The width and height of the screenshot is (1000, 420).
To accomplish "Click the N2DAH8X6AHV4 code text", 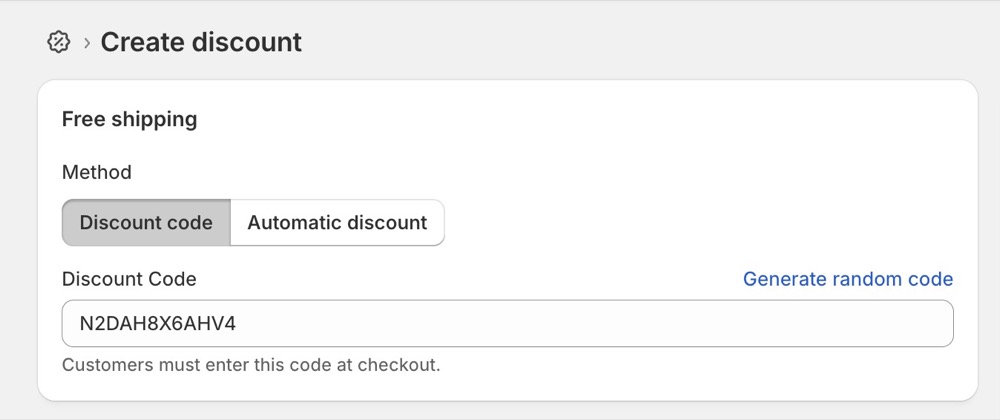I will [x=158, y=323].
